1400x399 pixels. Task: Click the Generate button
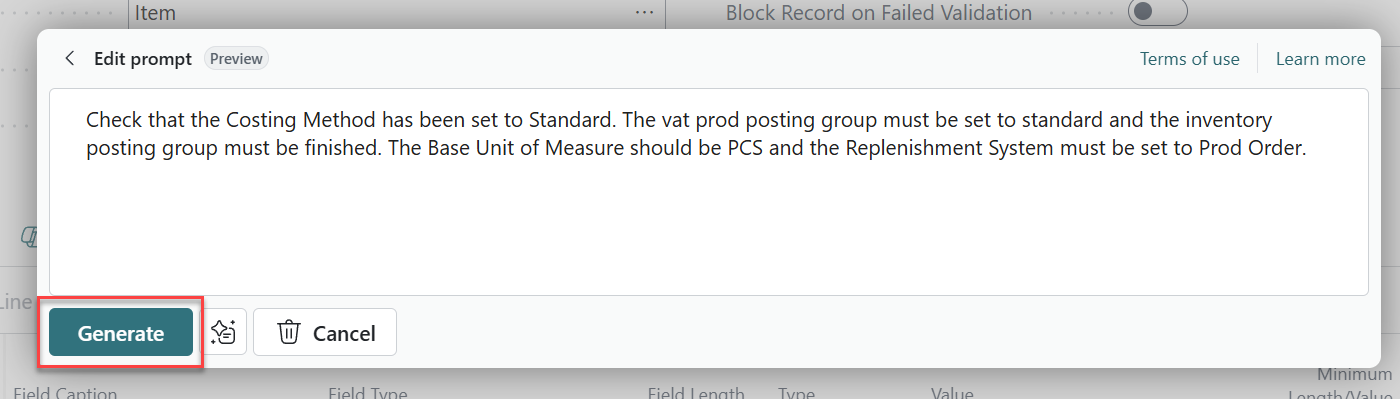[x=121, y=333]
